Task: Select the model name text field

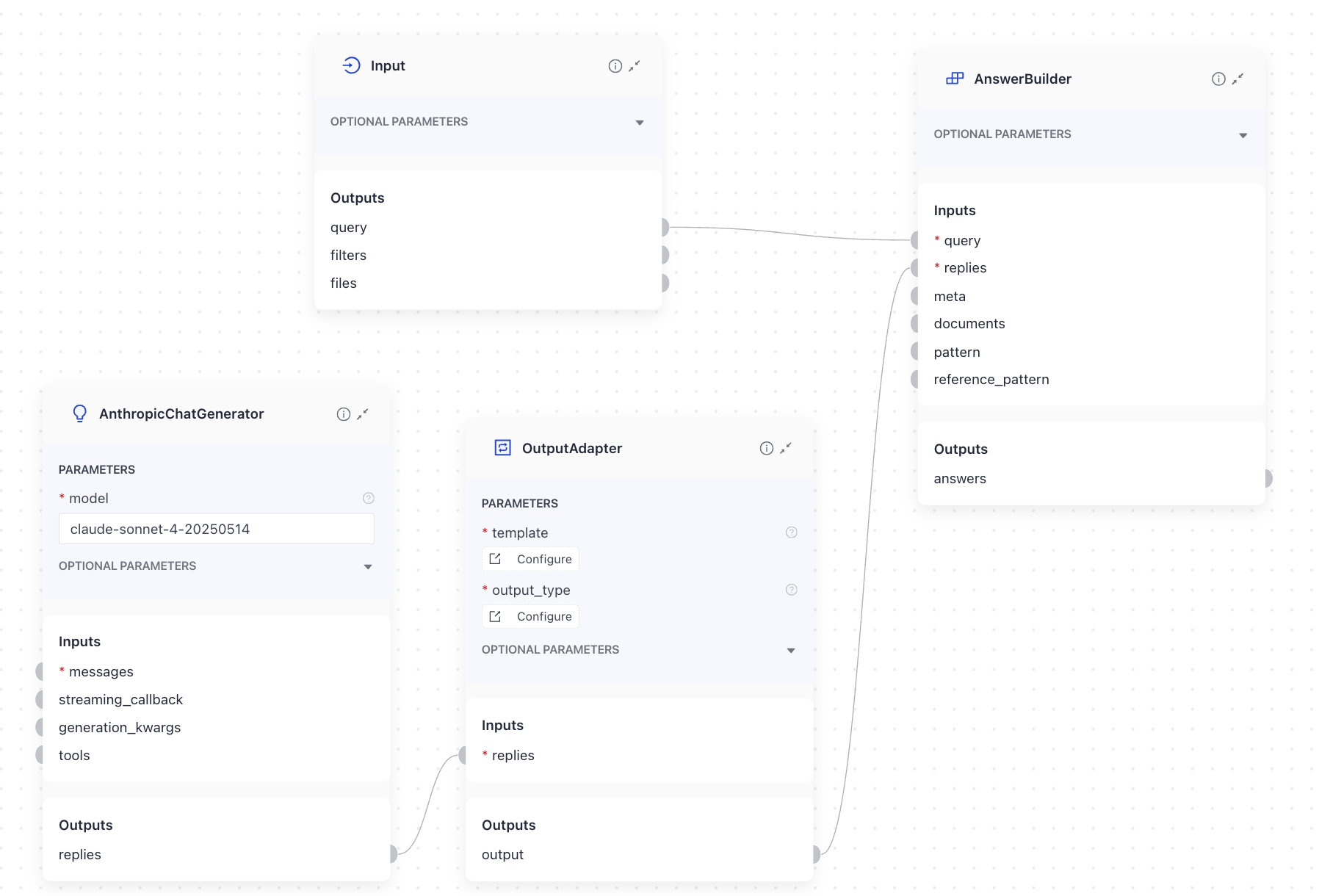Action: tap(216, 528)
